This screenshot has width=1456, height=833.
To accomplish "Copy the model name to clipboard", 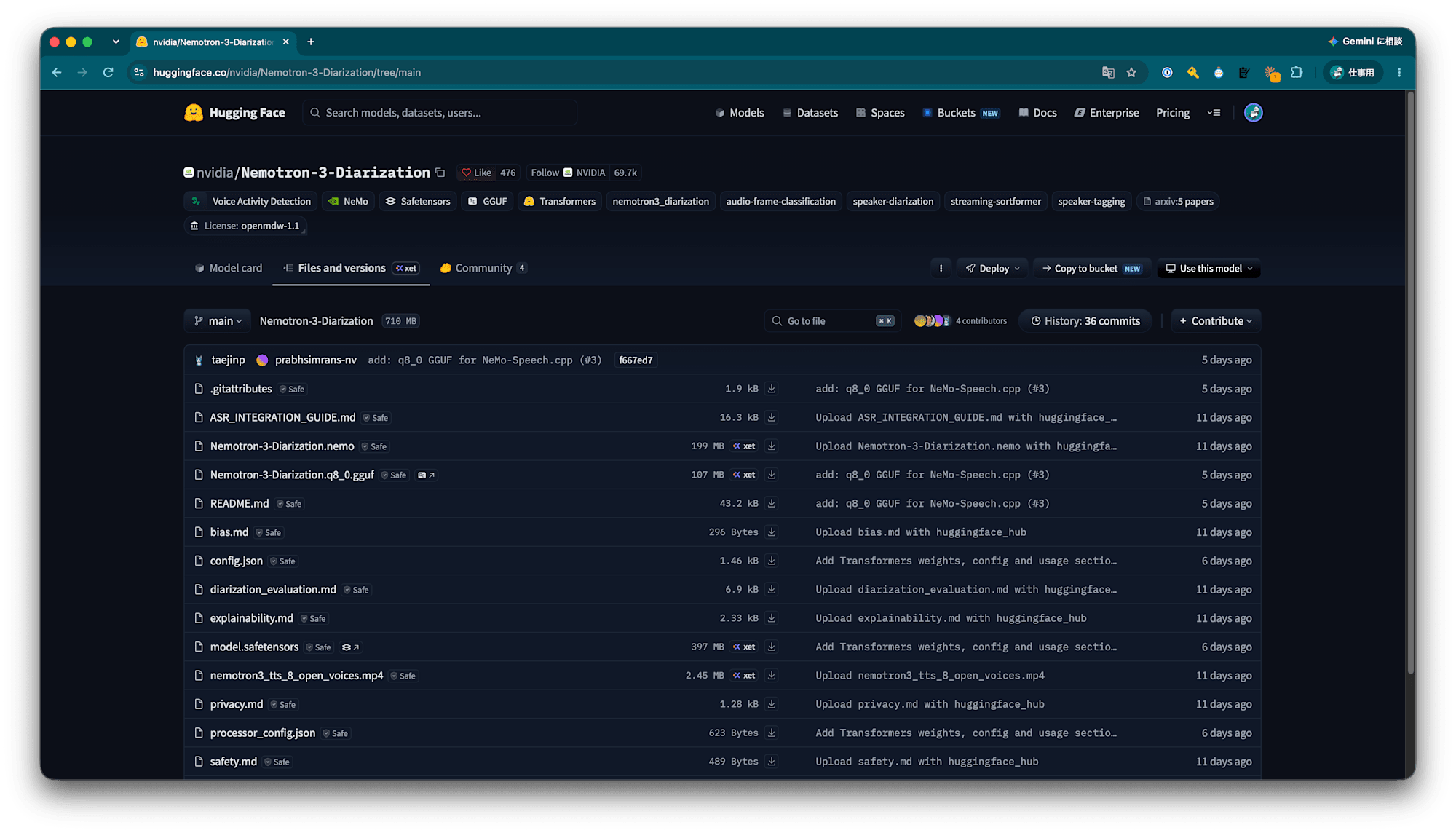I will (x=440, y=173).
